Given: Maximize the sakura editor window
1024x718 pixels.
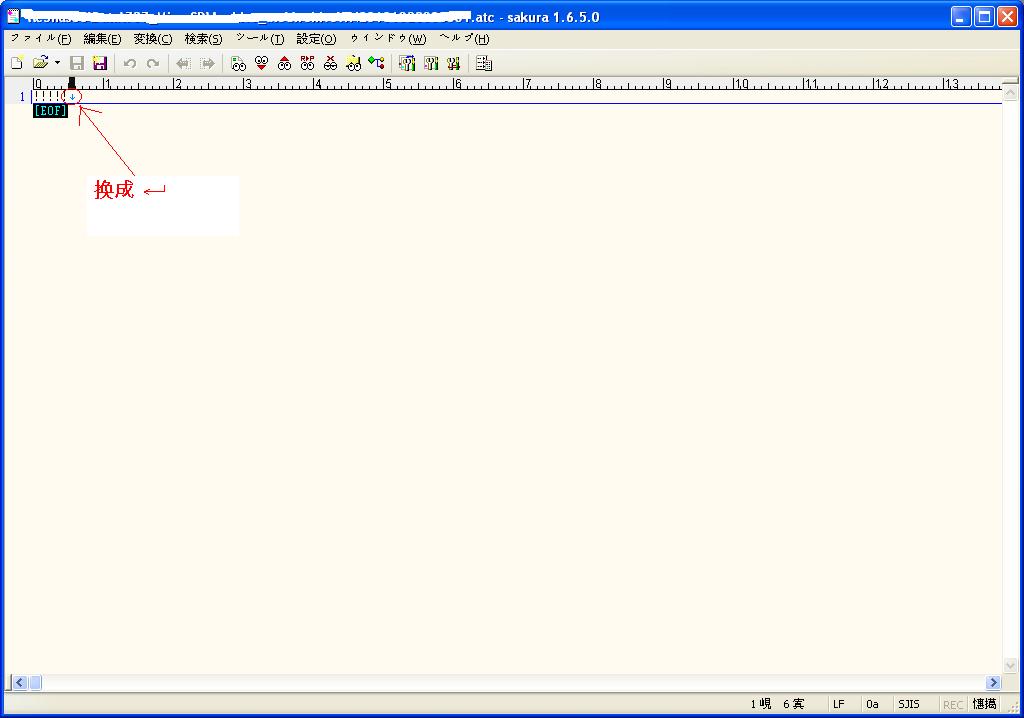Looking at the screenshot, I should [984, 17].
